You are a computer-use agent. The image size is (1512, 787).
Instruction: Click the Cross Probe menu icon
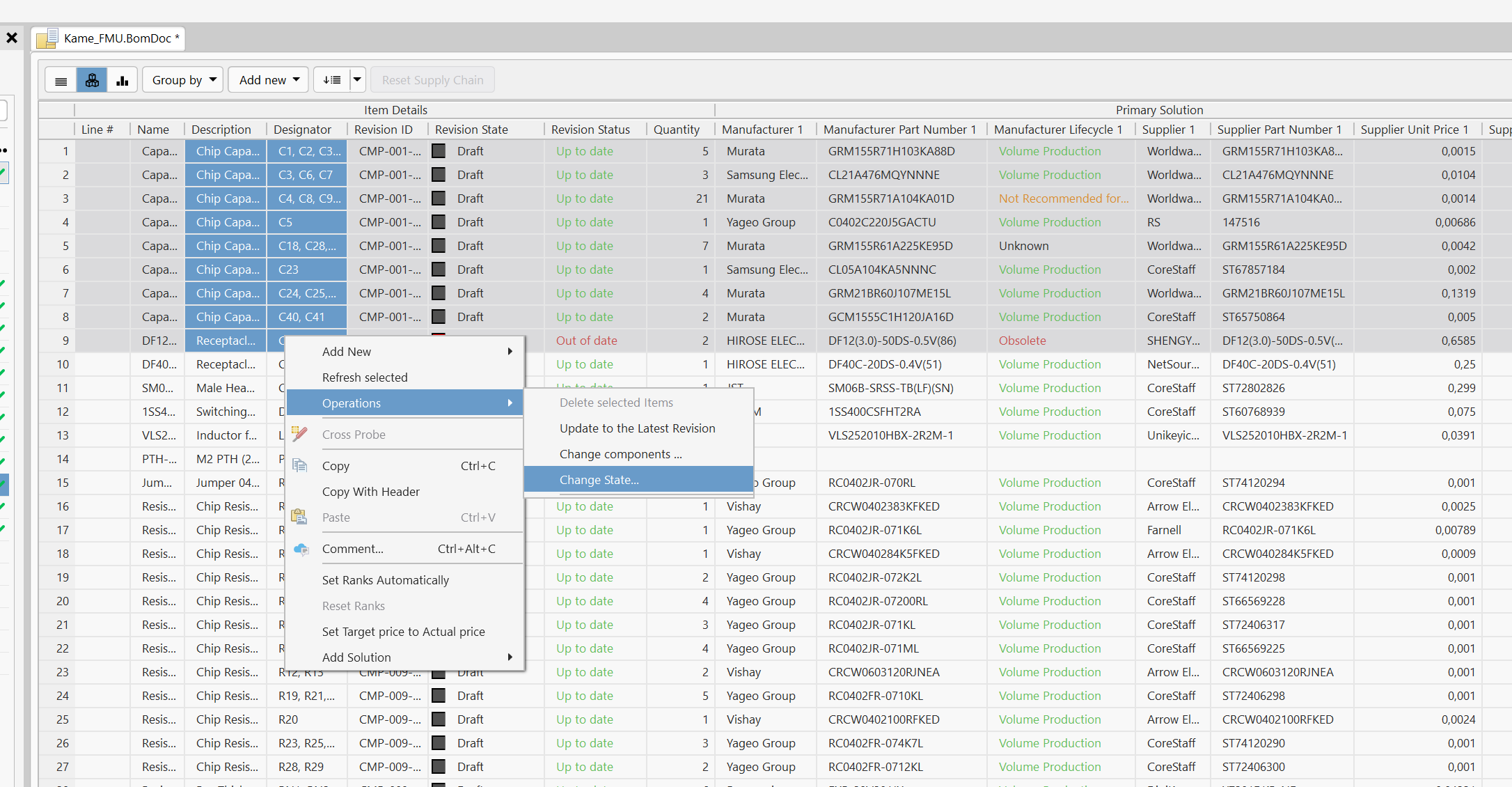click(299, 434)
